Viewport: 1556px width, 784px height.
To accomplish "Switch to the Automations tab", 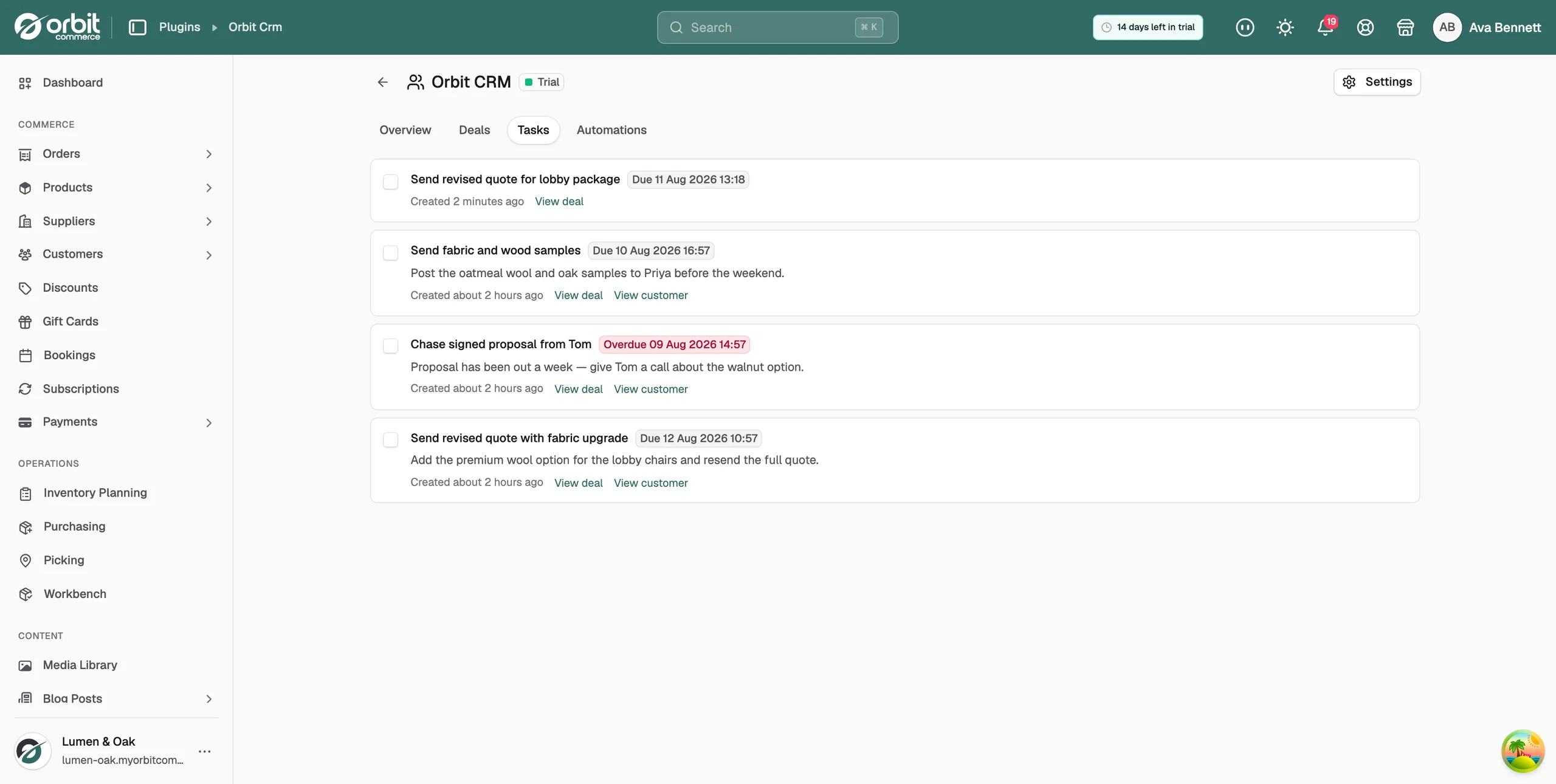I will [611, 130].
